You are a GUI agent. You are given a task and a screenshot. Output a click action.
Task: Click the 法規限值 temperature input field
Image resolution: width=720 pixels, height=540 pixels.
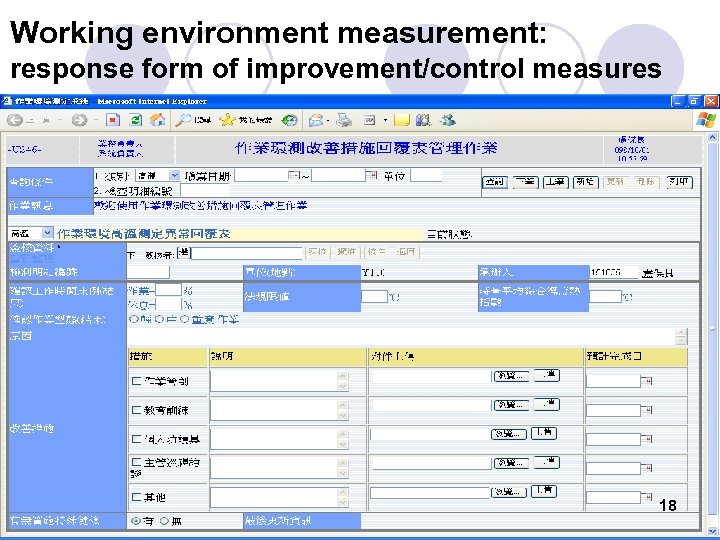(374, 297)
